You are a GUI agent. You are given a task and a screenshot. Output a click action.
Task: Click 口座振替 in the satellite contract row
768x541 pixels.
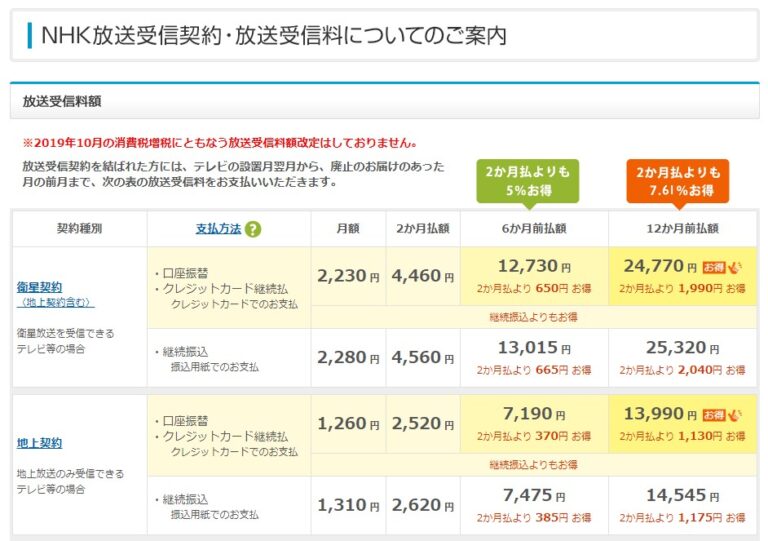tap(185, 273)
